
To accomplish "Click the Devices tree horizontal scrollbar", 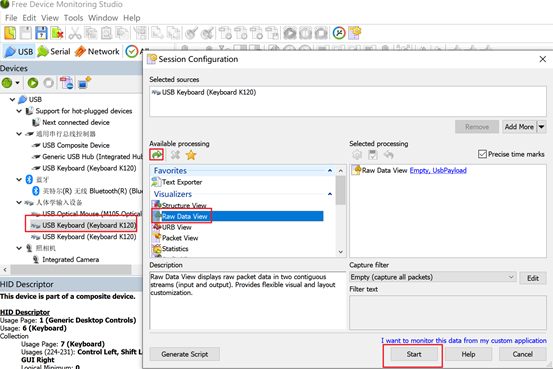I will [71, 270].
